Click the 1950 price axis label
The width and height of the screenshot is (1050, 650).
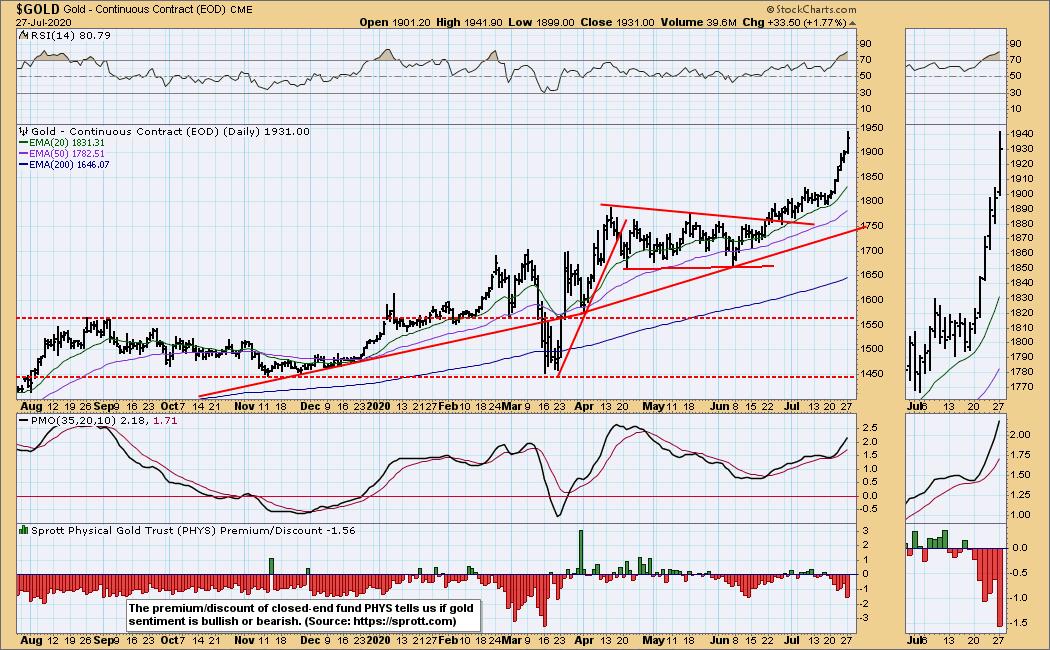click(x=873, y=128)
